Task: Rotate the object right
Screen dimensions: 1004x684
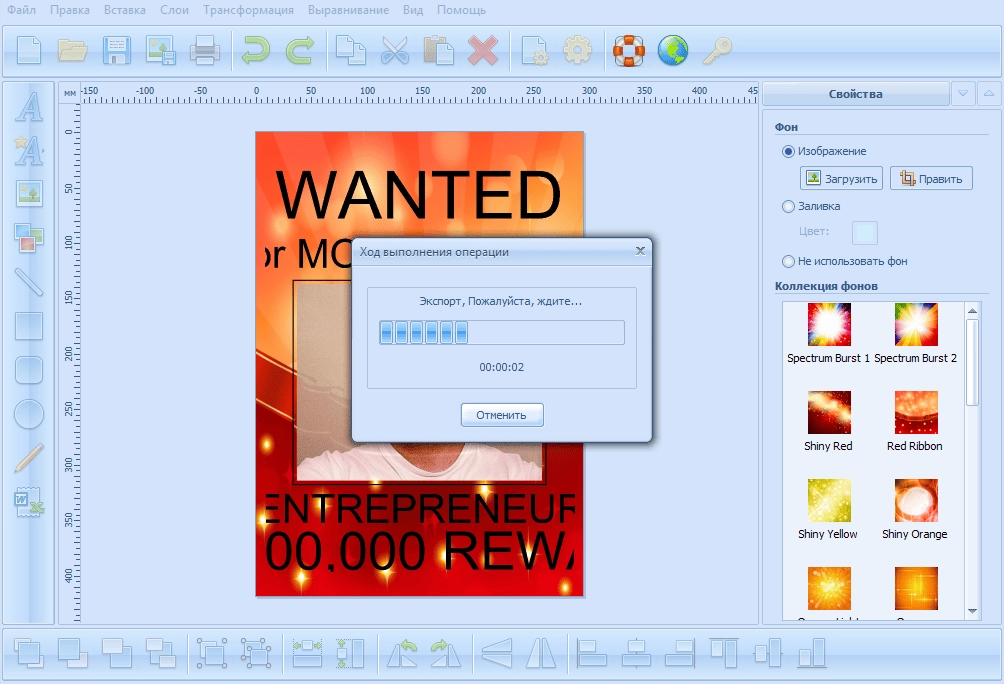Action: 446,653
